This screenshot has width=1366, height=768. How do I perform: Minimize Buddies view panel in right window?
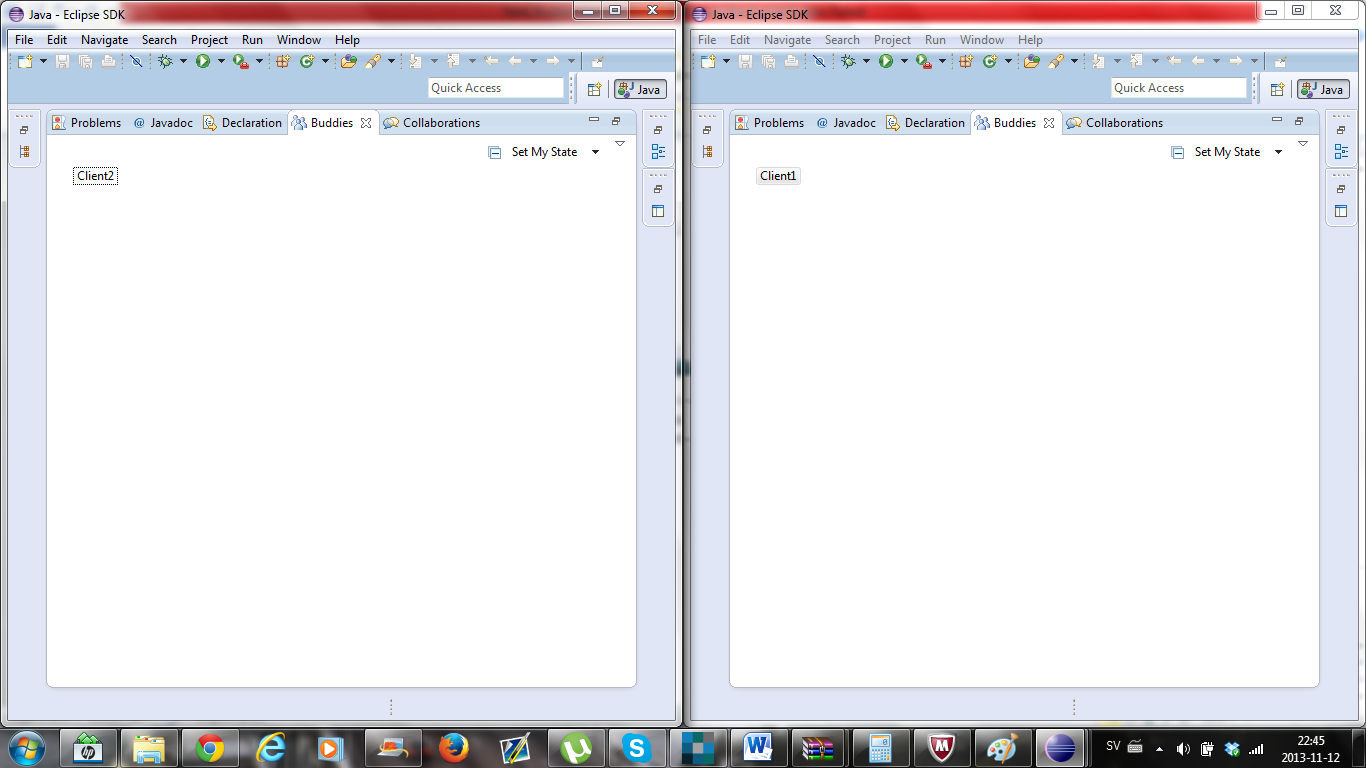(1277, 121)
